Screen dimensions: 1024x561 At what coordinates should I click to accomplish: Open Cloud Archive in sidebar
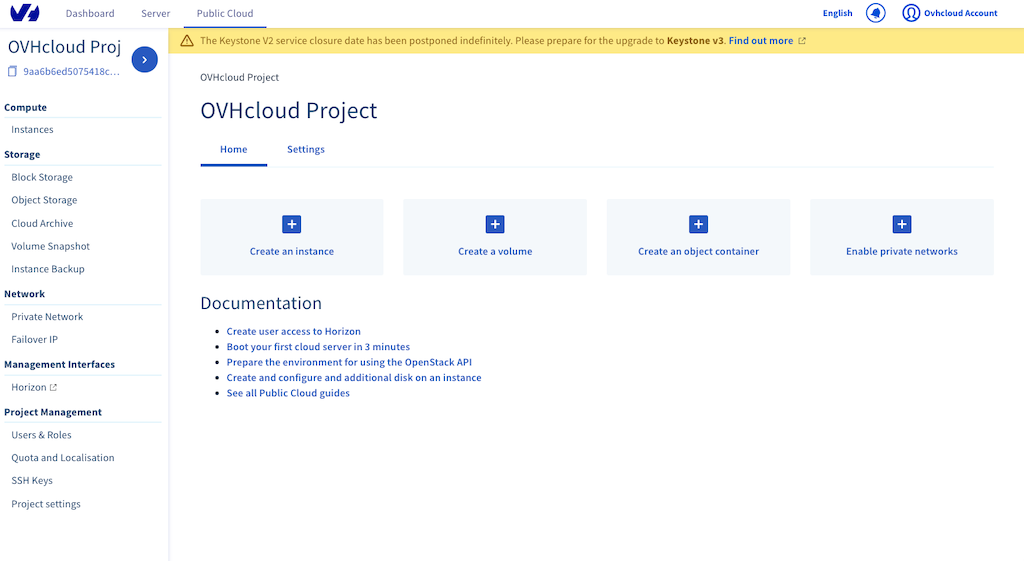coord(42,223)
